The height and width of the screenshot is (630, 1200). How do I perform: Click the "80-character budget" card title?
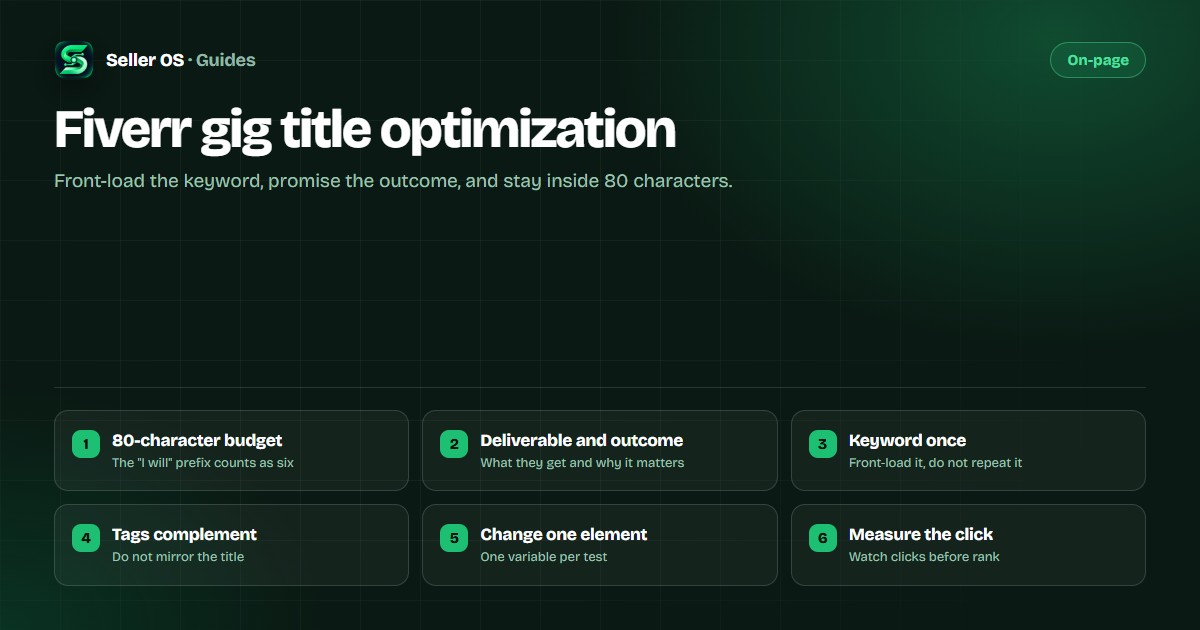[197, 440]
